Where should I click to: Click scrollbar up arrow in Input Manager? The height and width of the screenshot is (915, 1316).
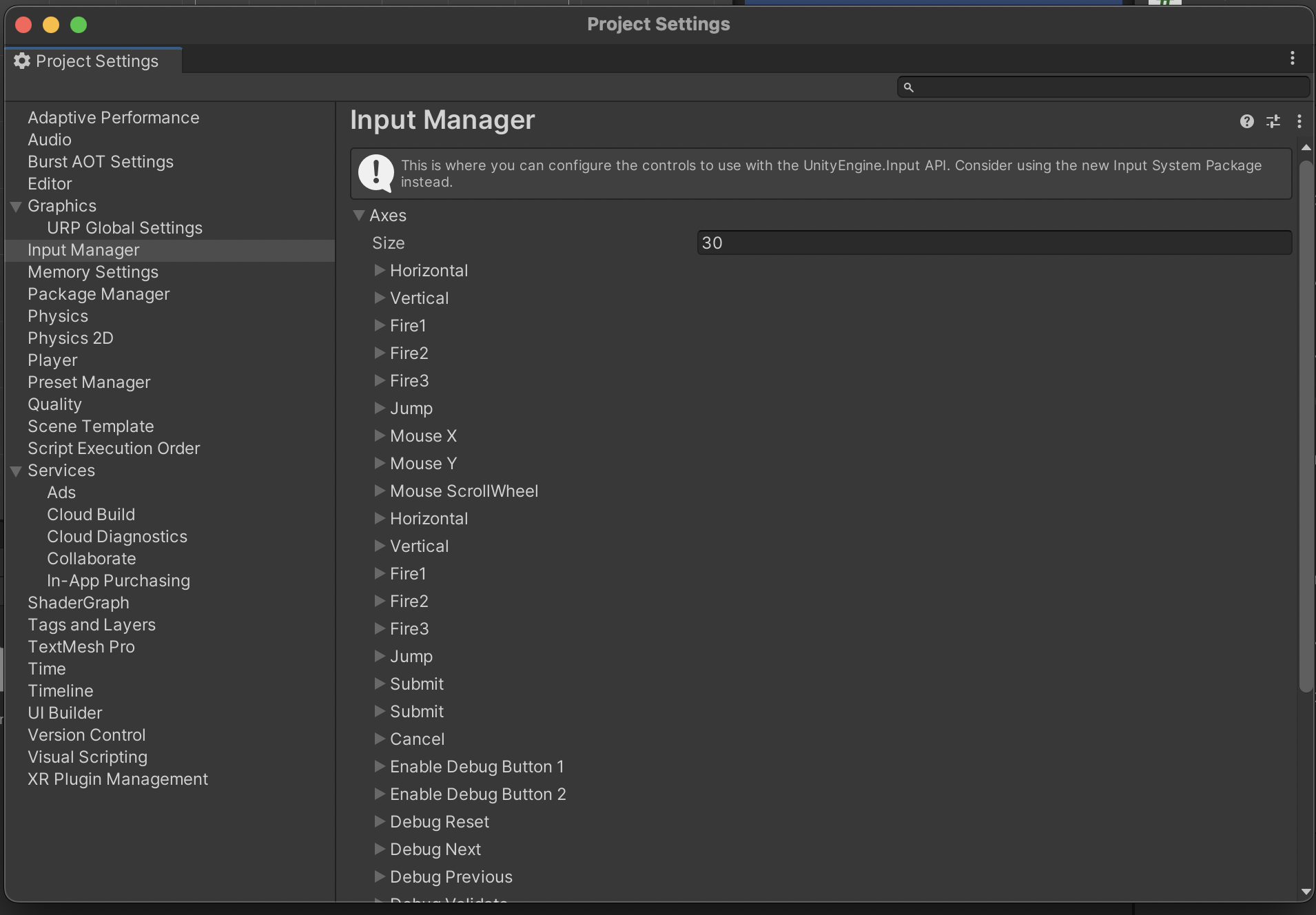point(1306,147)
